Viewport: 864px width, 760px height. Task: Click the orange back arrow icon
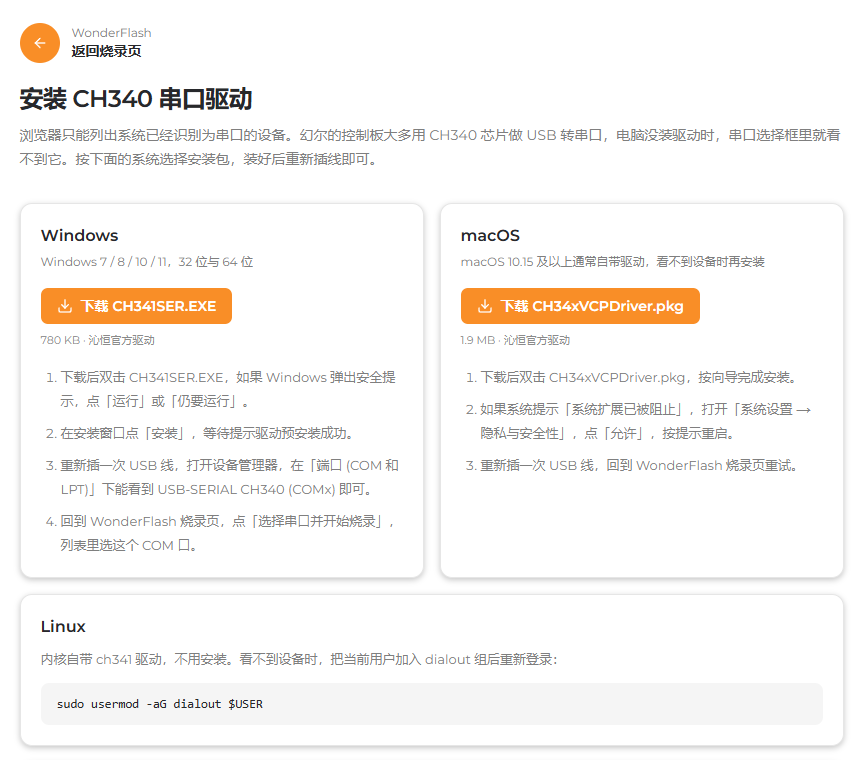tap(40, 43)
